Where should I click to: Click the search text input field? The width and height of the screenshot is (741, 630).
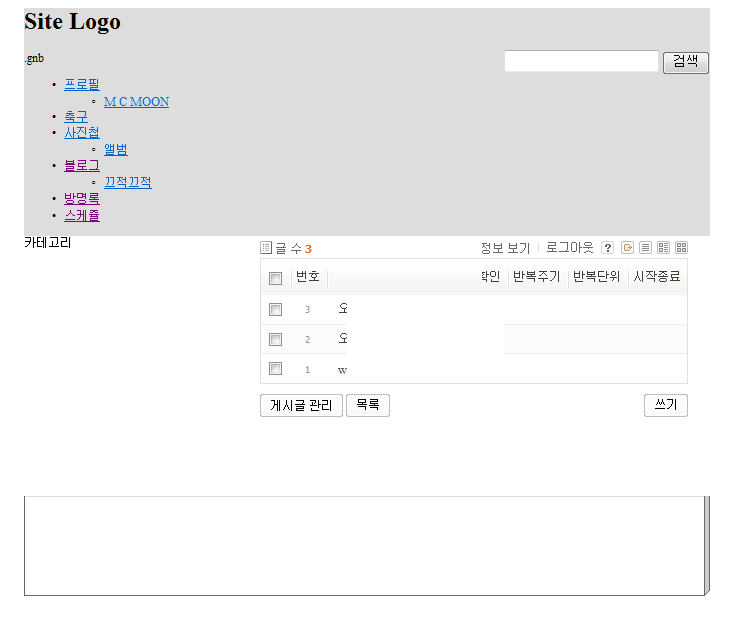coord(581,61)
